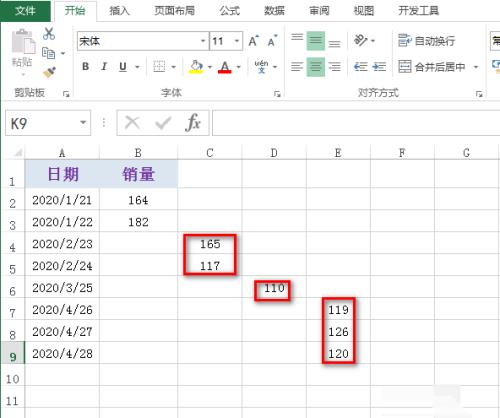Apply red font color A
Image resolution: width=500 pixels, height=418 pixels.
click(x=225, y=67)
